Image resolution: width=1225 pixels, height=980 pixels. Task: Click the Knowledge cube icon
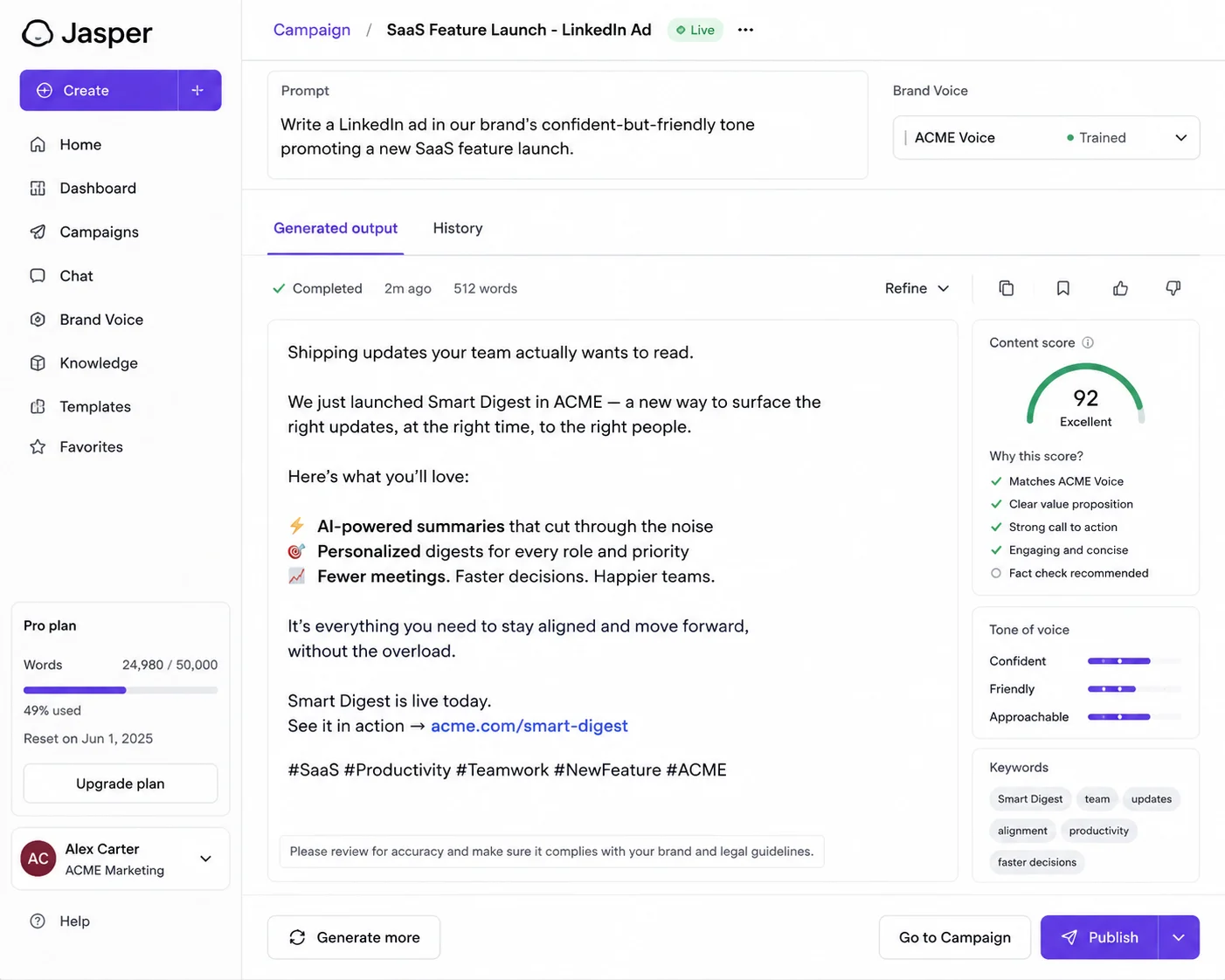click(38, 362)
